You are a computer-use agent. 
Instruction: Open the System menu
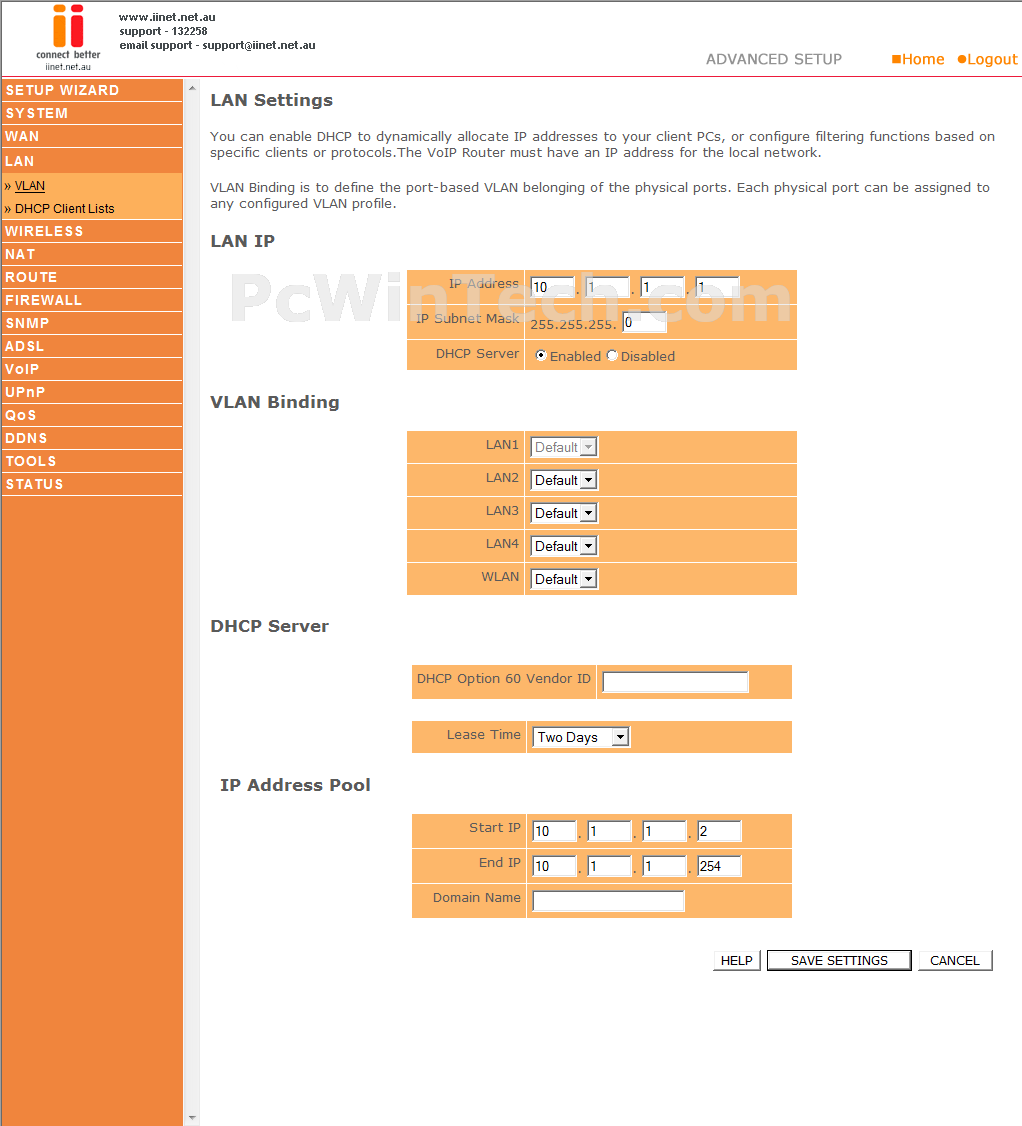92,113
